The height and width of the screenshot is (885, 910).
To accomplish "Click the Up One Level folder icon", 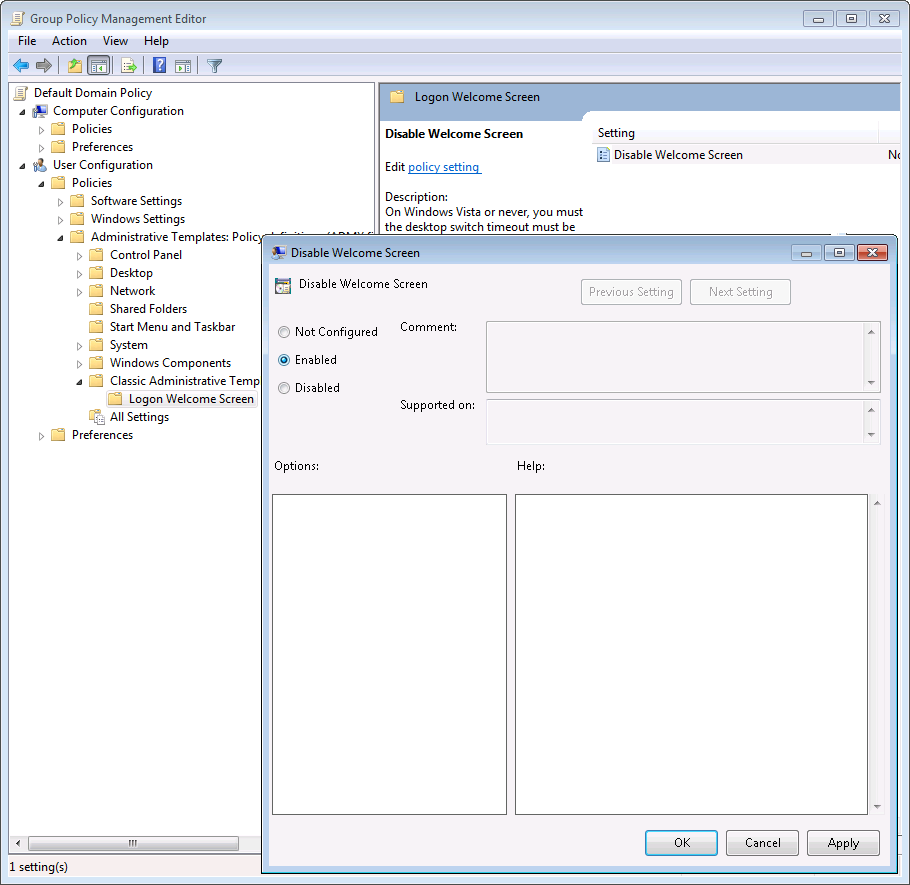I will point(74,66).
